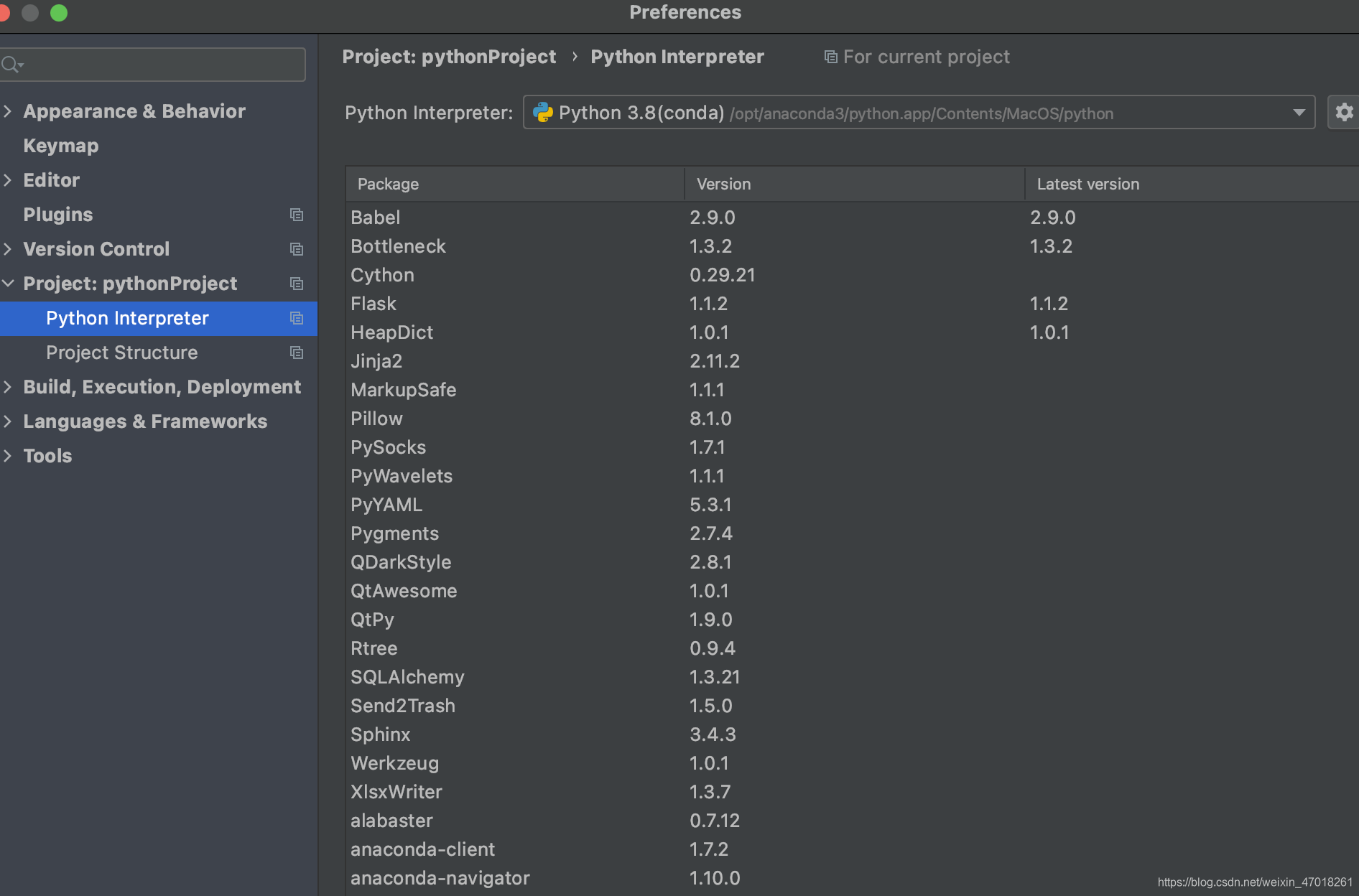The image size is (1359, 896).
Task: Sort by the Version column header
Action: tap(855, 184)
